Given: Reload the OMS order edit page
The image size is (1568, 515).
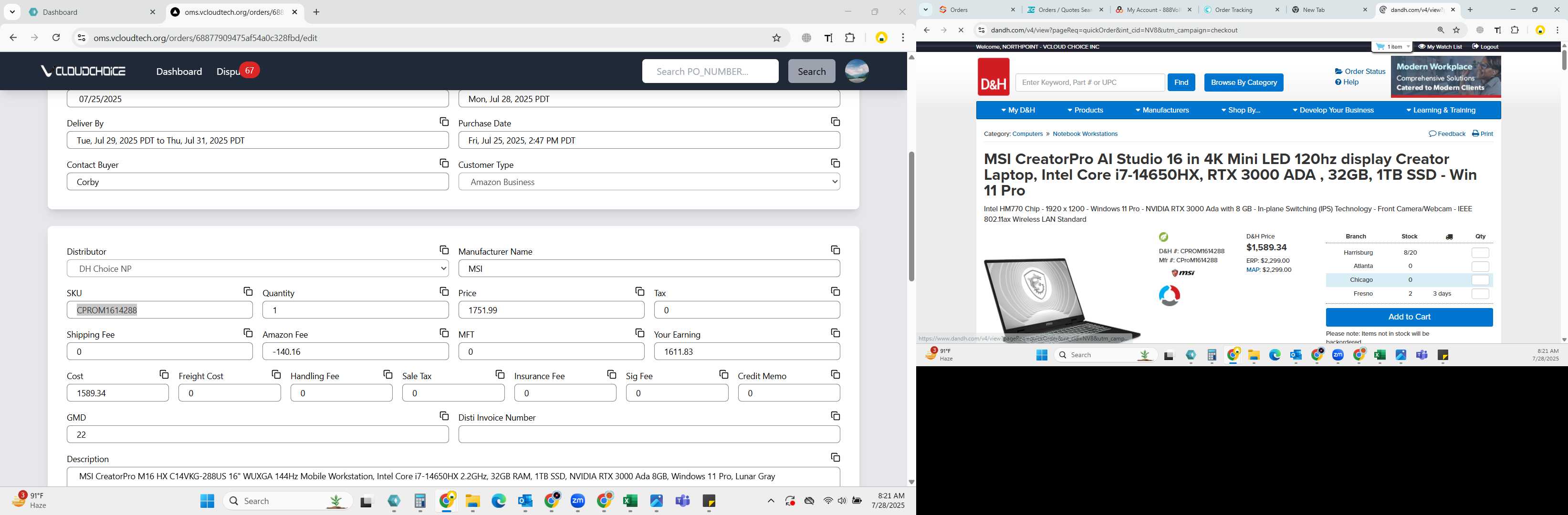Looking at the screenshot, I should 56,38.
